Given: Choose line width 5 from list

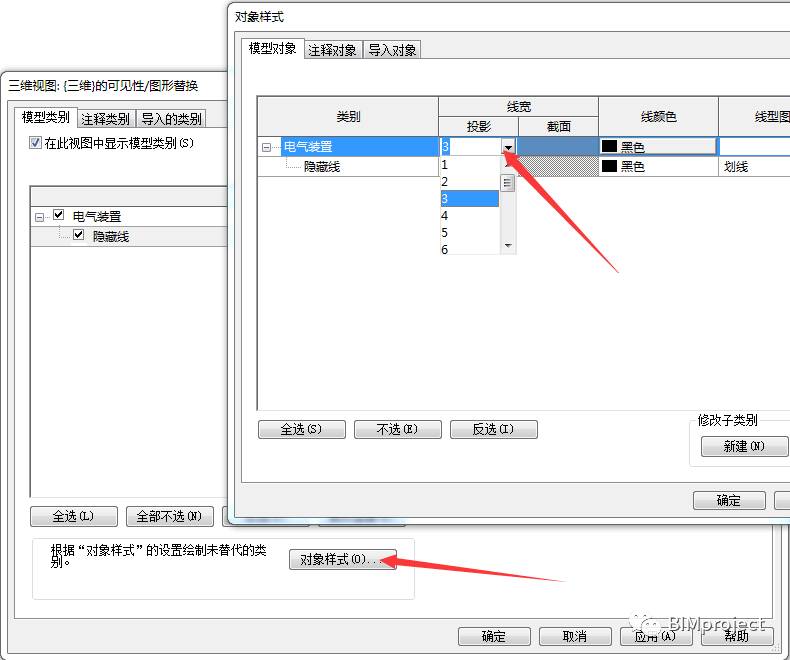Looking at the screenshot, I should click(x=470, y=233).
